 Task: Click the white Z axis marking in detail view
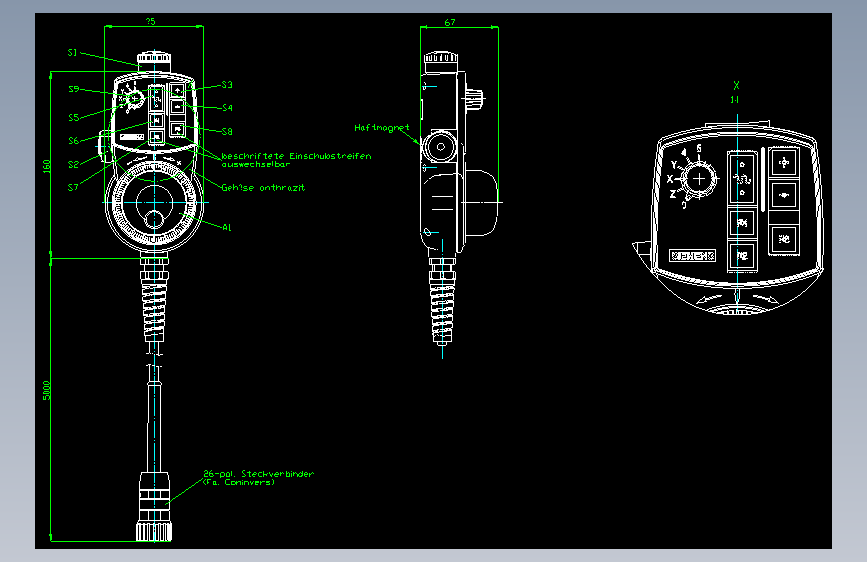(x=672, y=194)
